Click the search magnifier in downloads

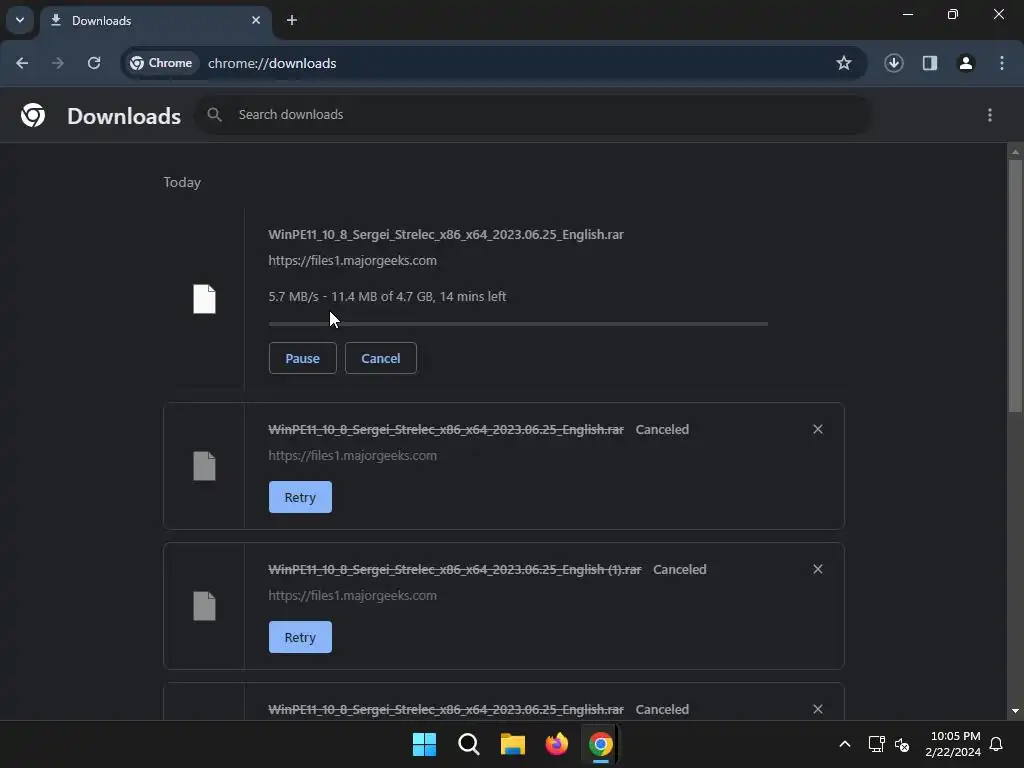coord(214,115)
